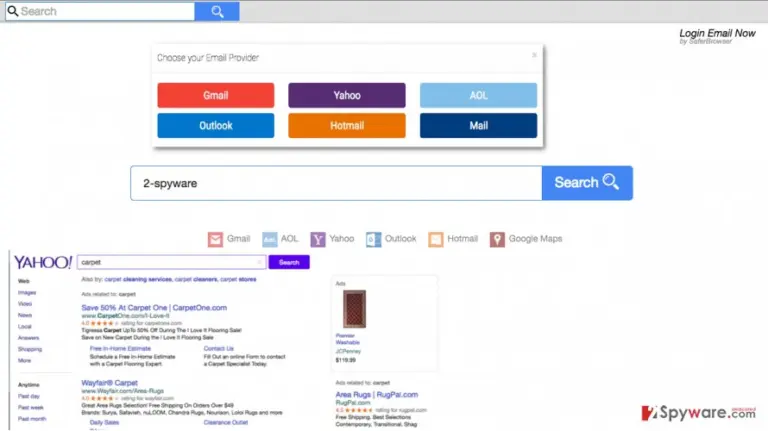
Task: Open the Wayfair Carpet result
Action: [x=109, y=383]
